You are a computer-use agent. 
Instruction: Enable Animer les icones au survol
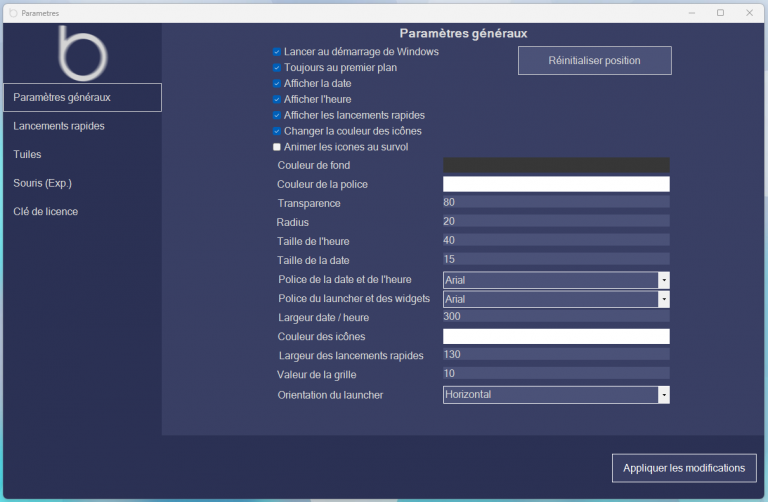coord(277,147)
